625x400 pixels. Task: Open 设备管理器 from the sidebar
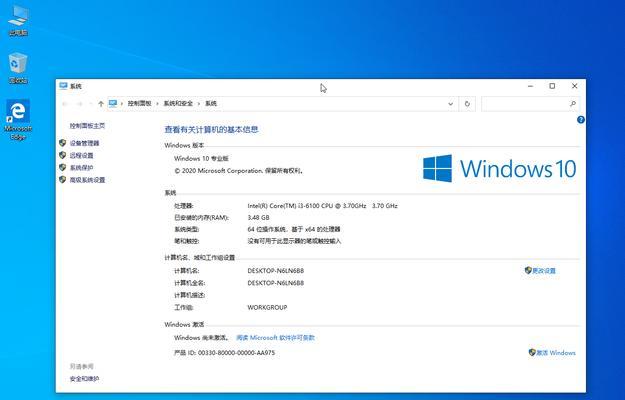[85, 143]
